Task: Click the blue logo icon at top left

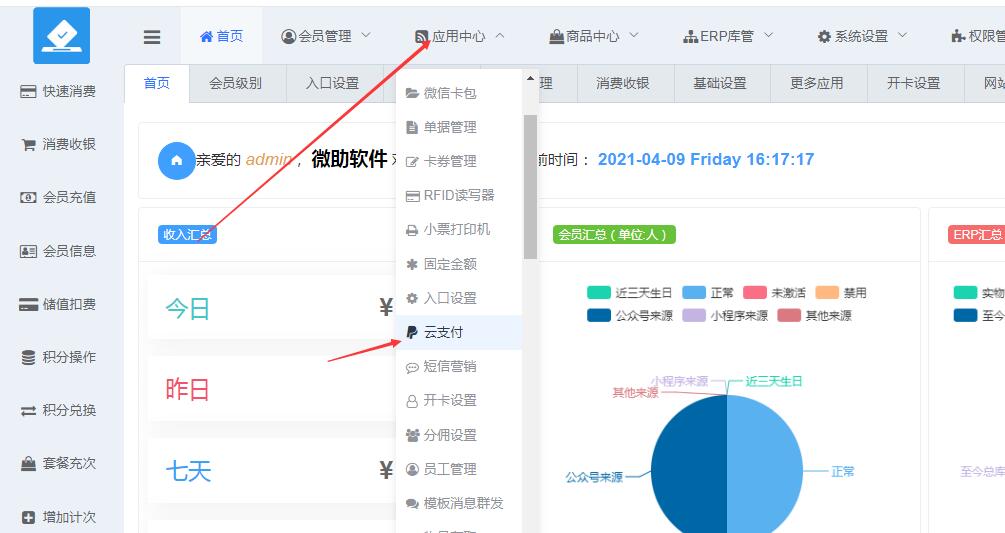Action: tap(61, 36)
